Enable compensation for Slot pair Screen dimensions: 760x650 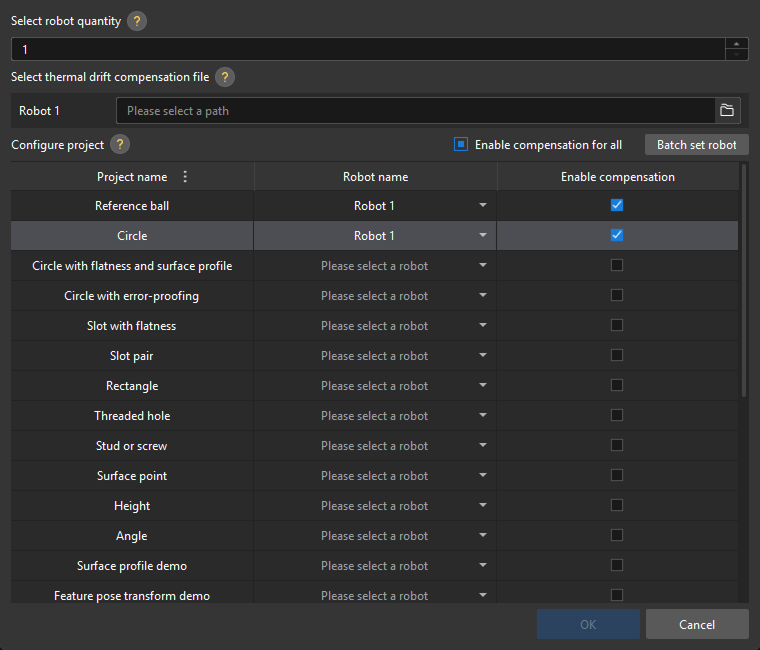click(617, 355)
